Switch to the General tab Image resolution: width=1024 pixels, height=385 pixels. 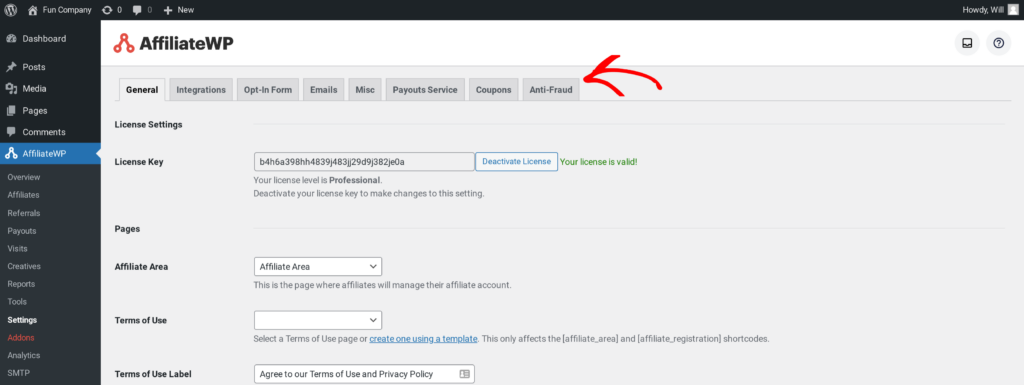pyautogui.click(x=142, y=90)
